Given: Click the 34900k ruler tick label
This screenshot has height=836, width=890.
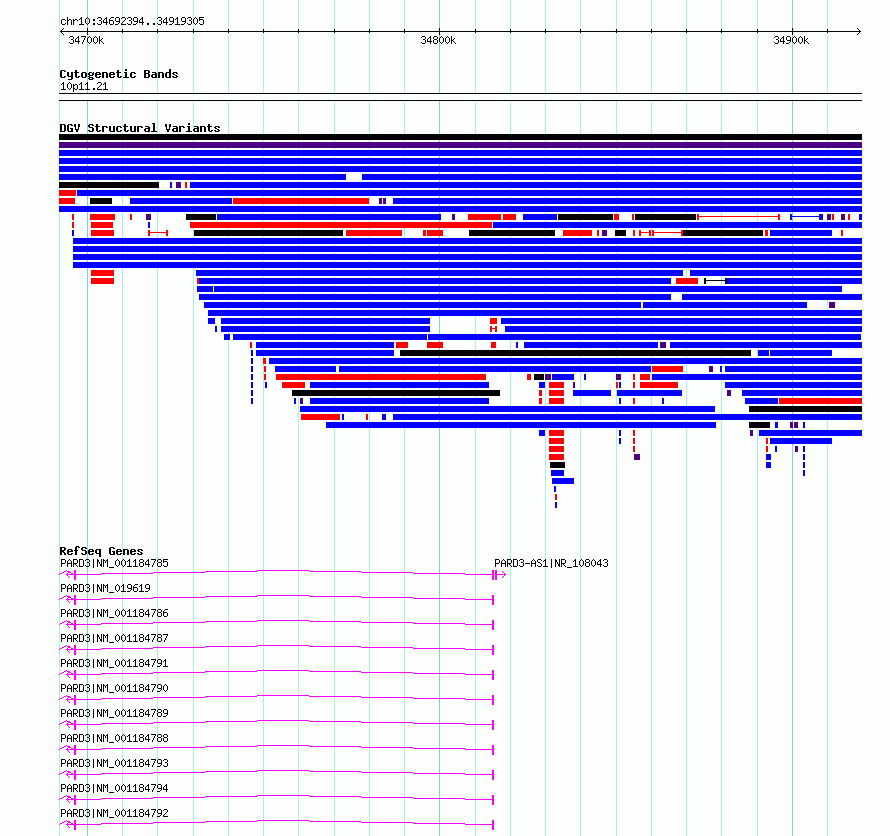Looking at the screenshot, I should [791, 40].
